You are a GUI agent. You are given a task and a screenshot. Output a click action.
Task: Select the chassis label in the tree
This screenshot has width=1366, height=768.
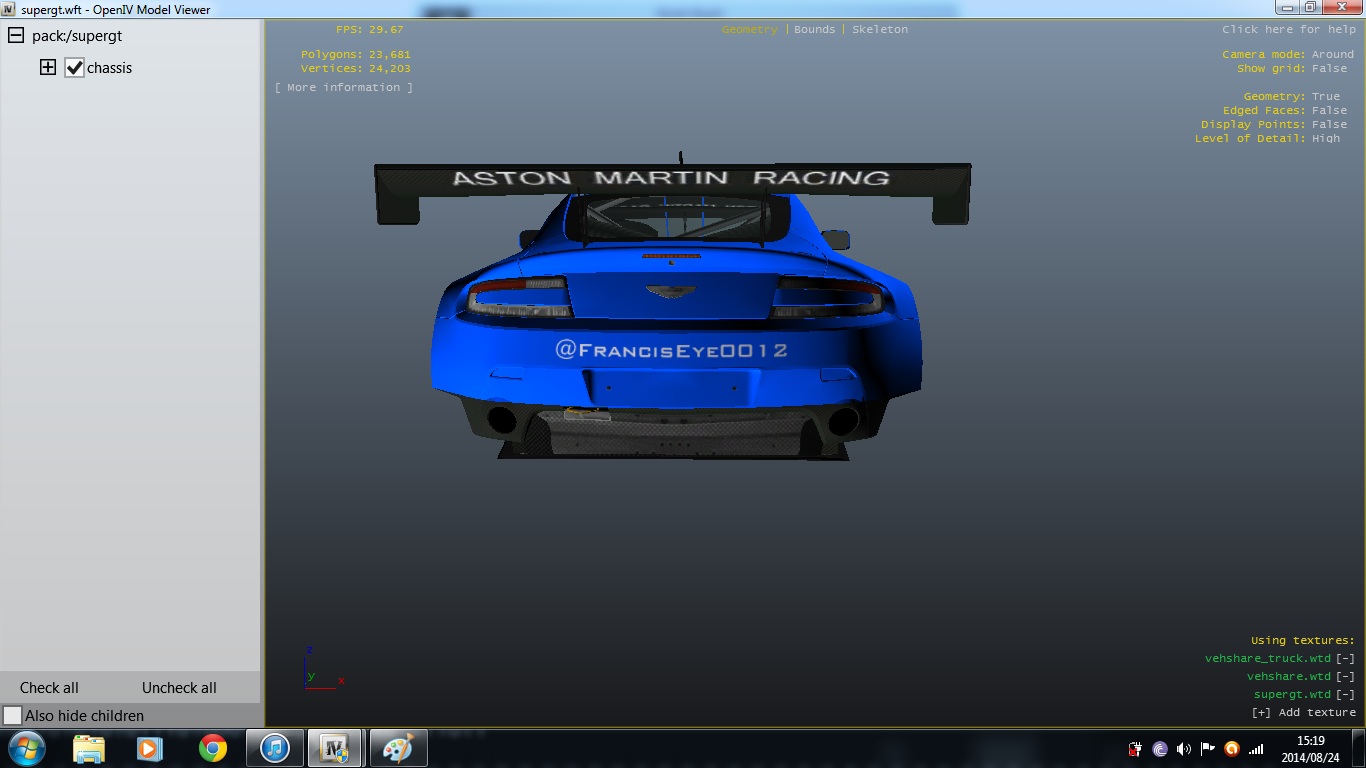pos(110,68)
